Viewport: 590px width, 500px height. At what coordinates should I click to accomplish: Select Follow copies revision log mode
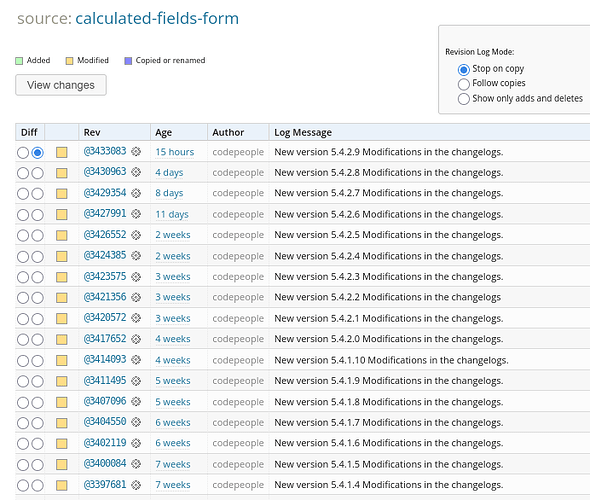point(464,84)
